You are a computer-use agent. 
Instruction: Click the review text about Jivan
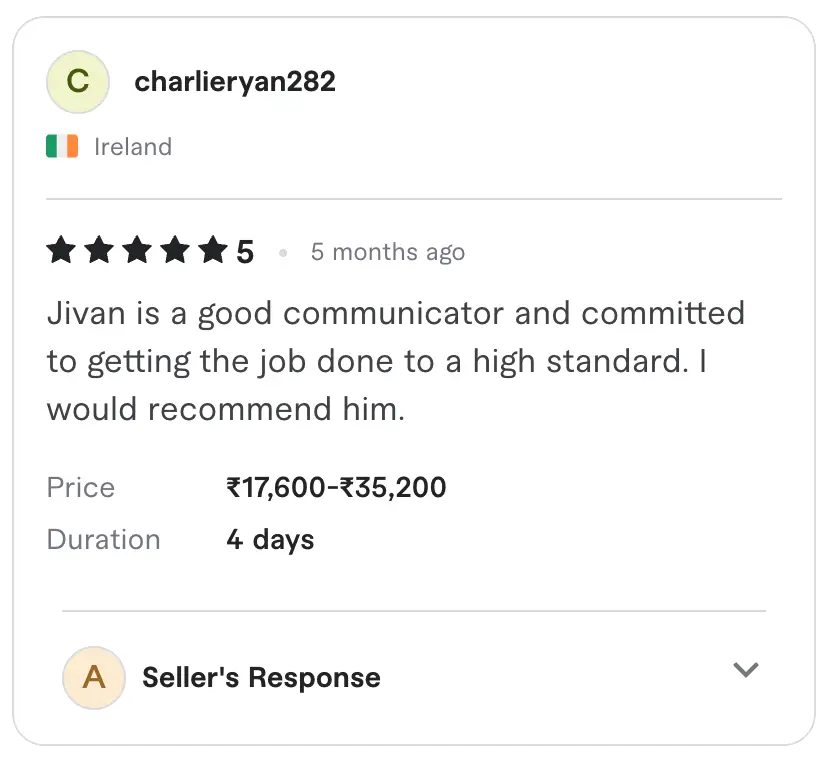click(396, 361)
